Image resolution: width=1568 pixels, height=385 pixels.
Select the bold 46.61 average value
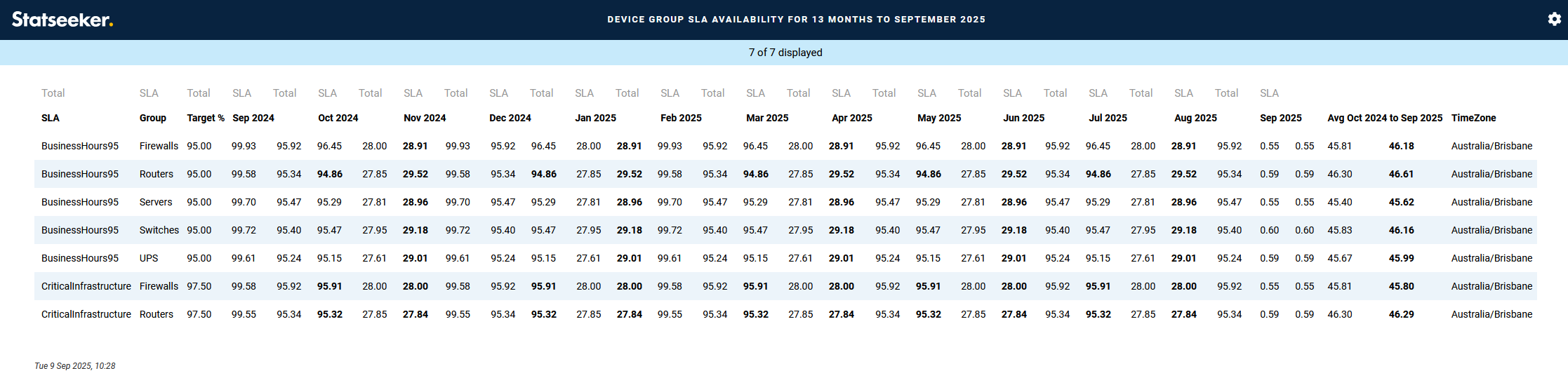(1401, 174)
